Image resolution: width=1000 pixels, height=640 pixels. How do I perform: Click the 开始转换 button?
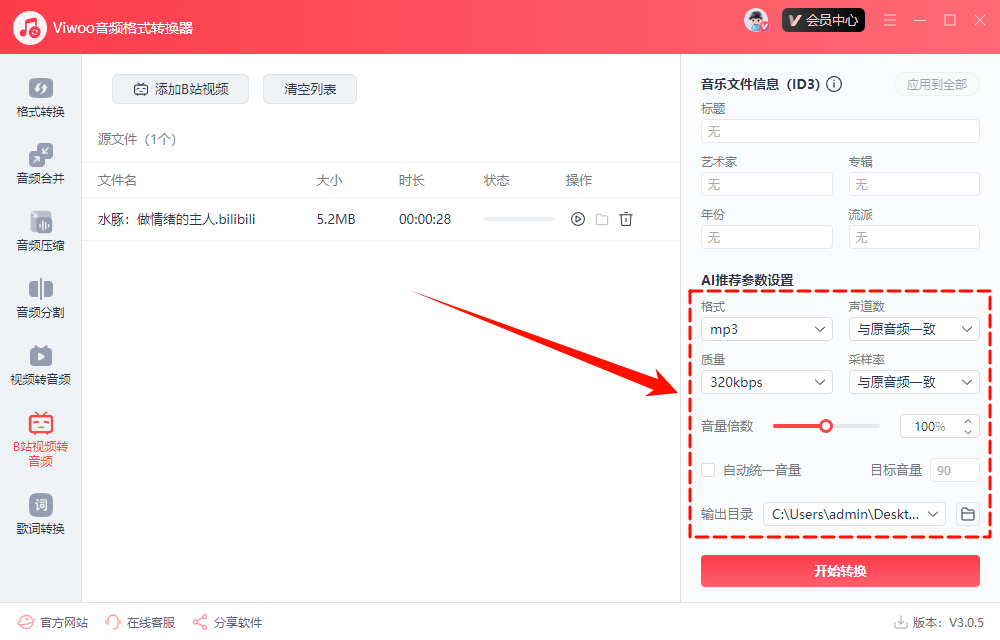[x=840, y=571]
